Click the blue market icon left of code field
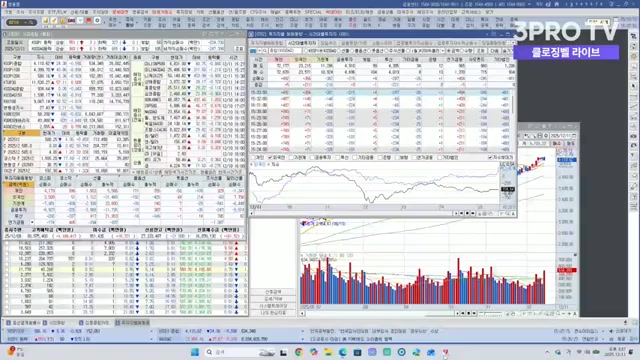Image resolution: width=640 pixels, height=360 pixels. [x=253, y=51]
